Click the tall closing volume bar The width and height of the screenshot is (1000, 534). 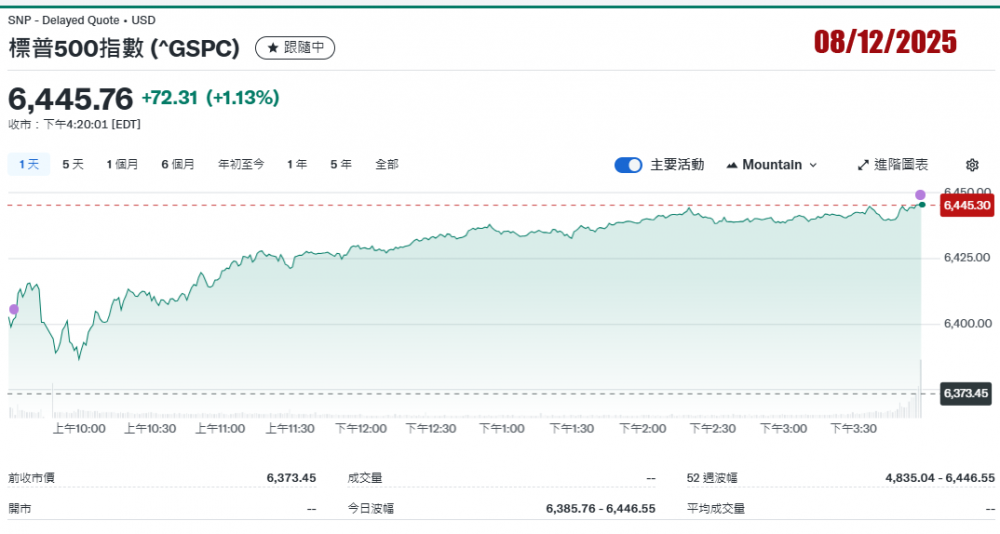920,390
